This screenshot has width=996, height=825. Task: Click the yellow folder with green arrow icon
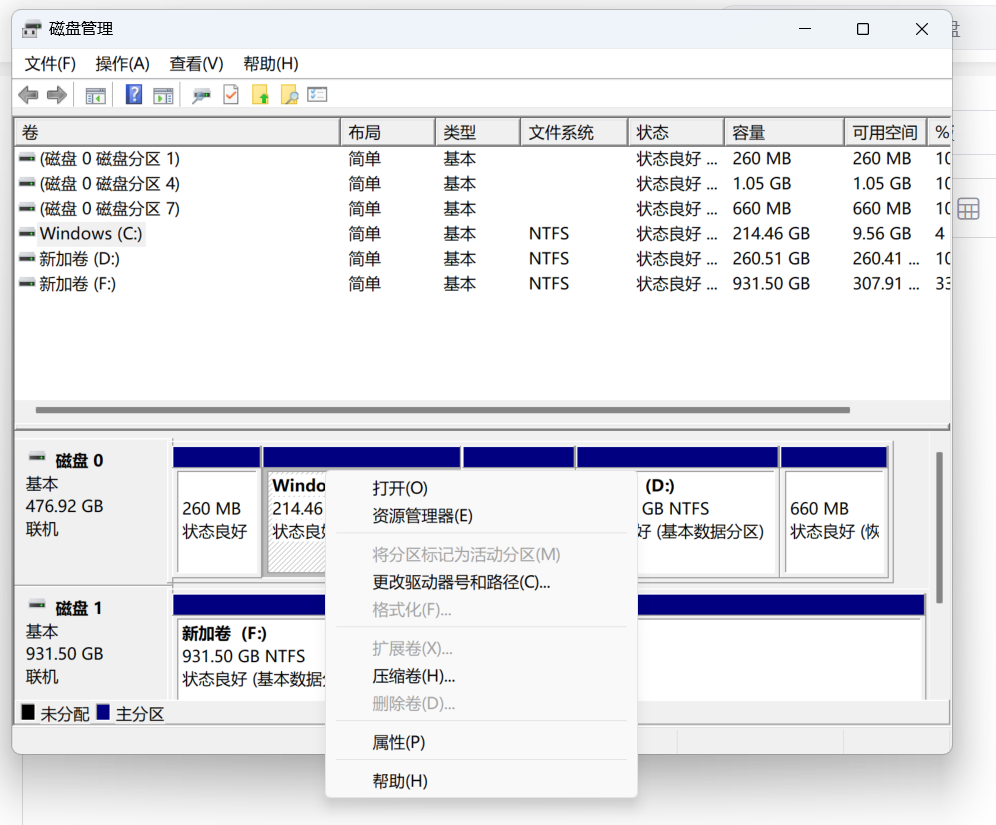pos(260,95)
